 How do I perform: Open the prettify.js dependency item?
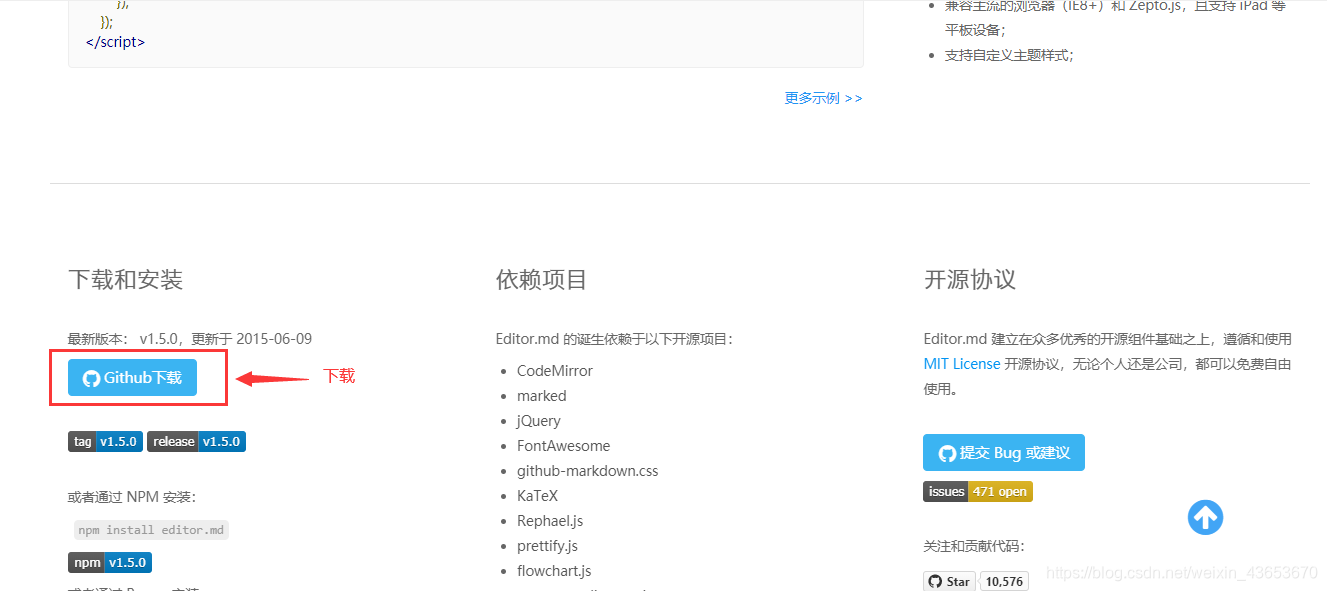click(x=547, y=546)
